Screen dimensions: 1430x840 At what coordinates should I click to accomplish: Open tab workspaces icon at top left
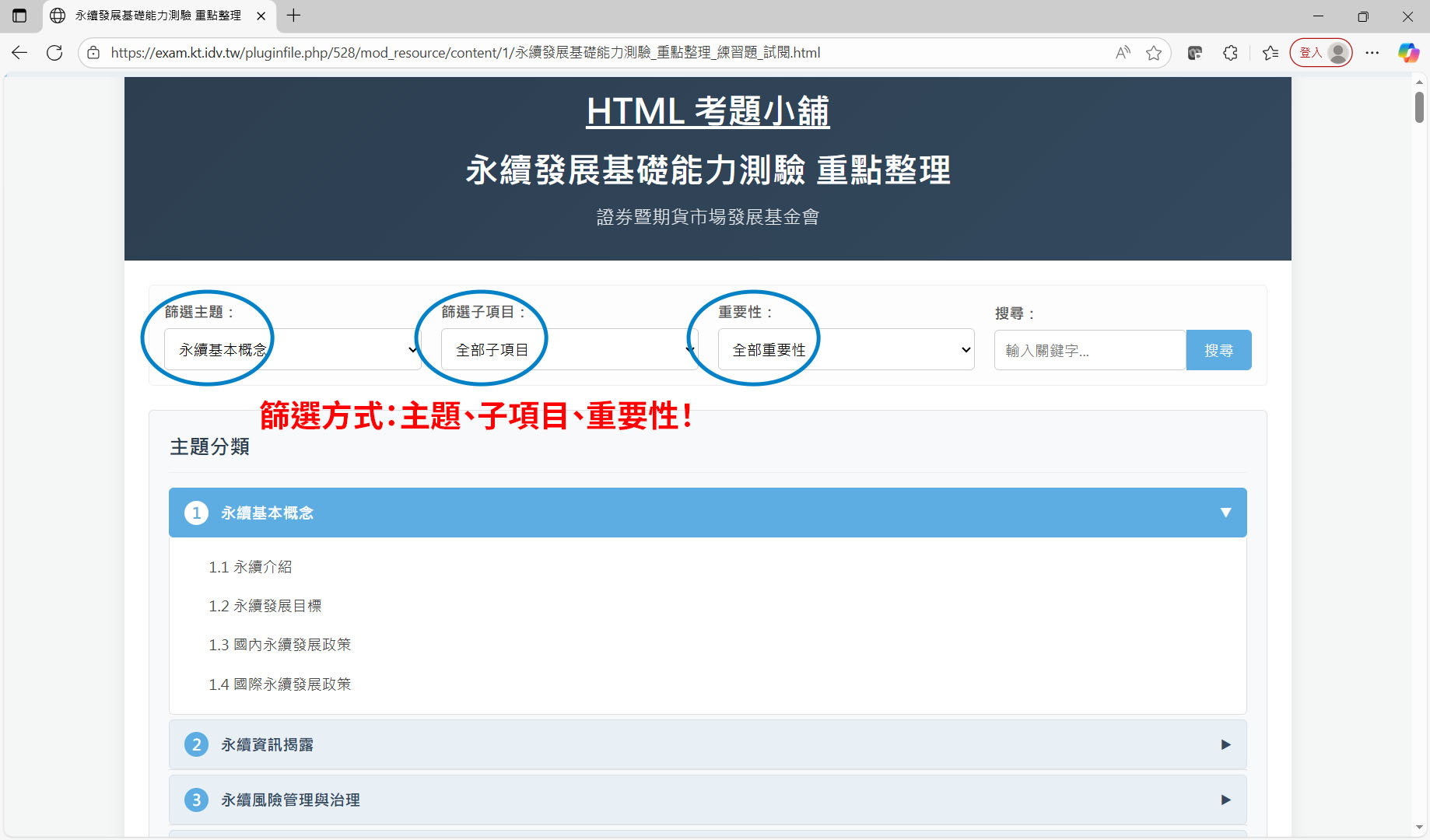tap(19, 16)
